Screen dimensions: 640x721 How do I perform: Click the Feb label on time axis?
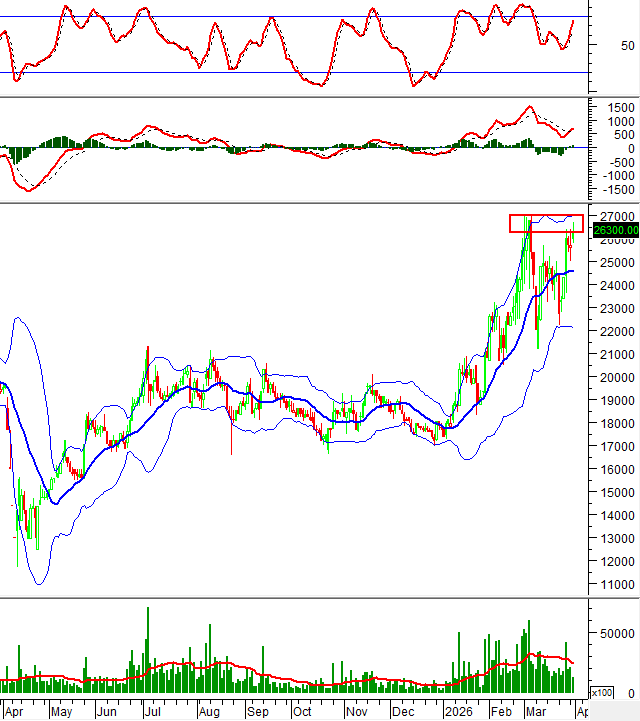coord(499,712)
